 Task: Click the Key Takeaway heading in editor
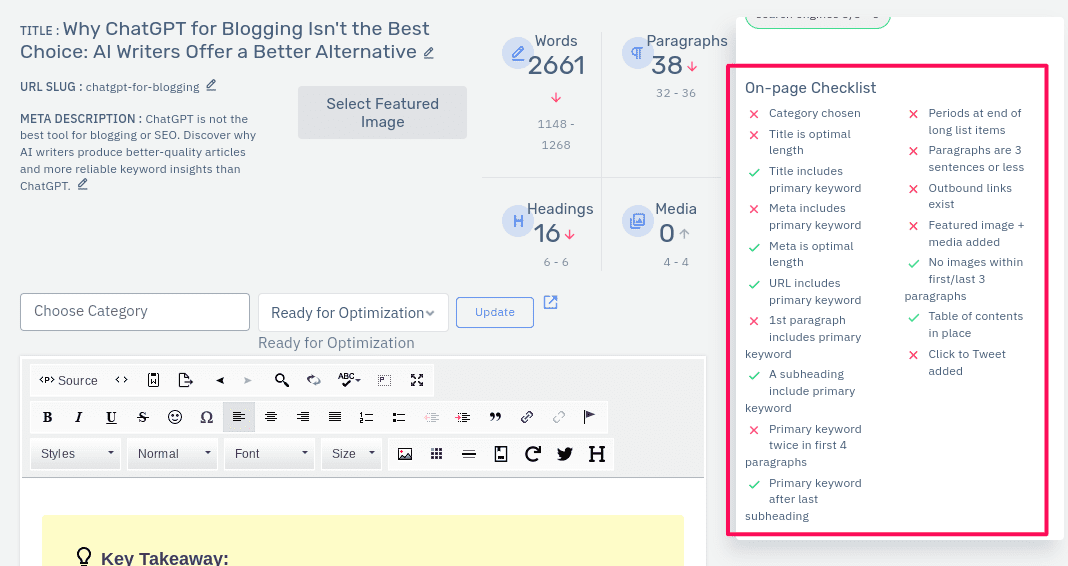(164, 559)
